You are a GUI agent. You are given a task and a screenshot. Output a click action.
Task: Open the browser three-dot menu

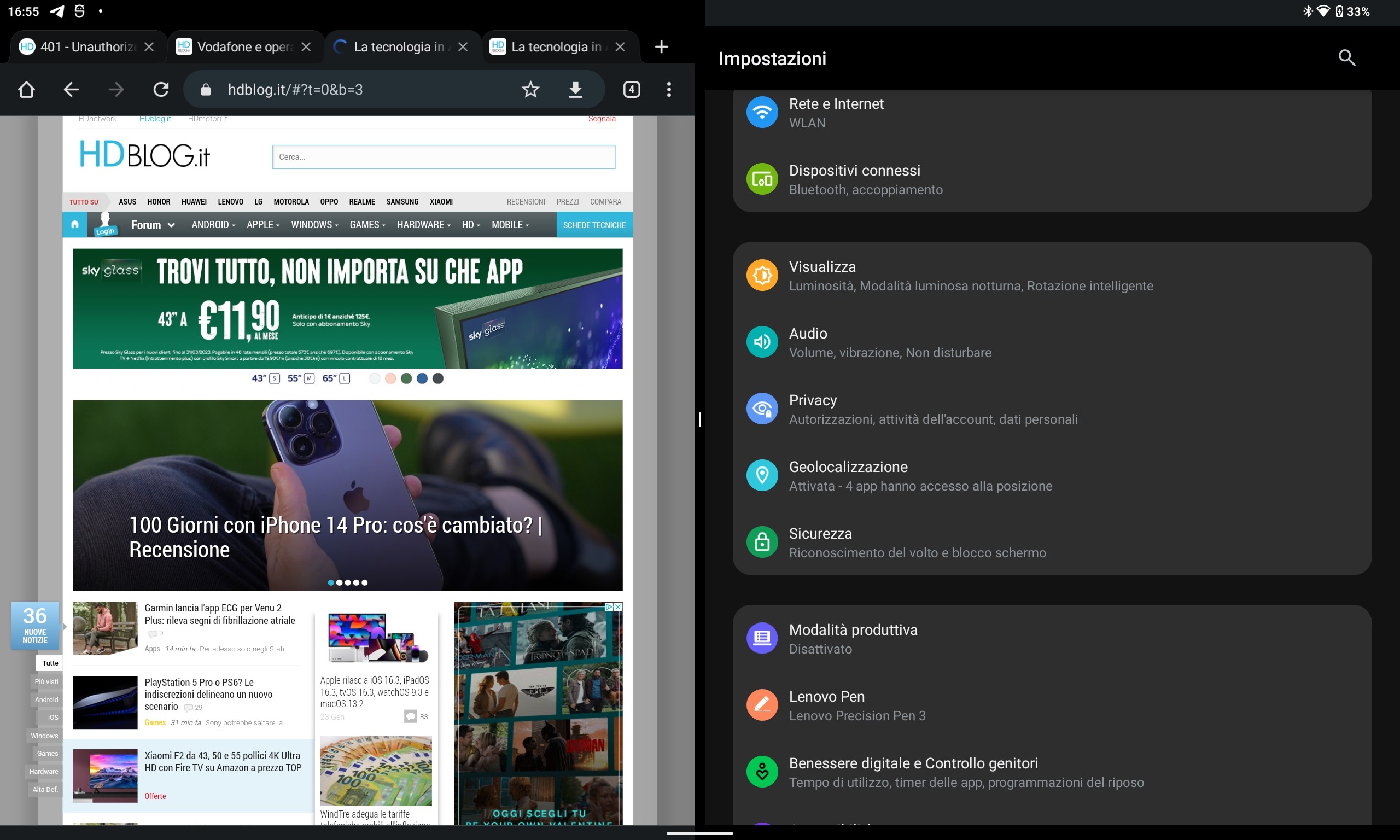(669, 90)
